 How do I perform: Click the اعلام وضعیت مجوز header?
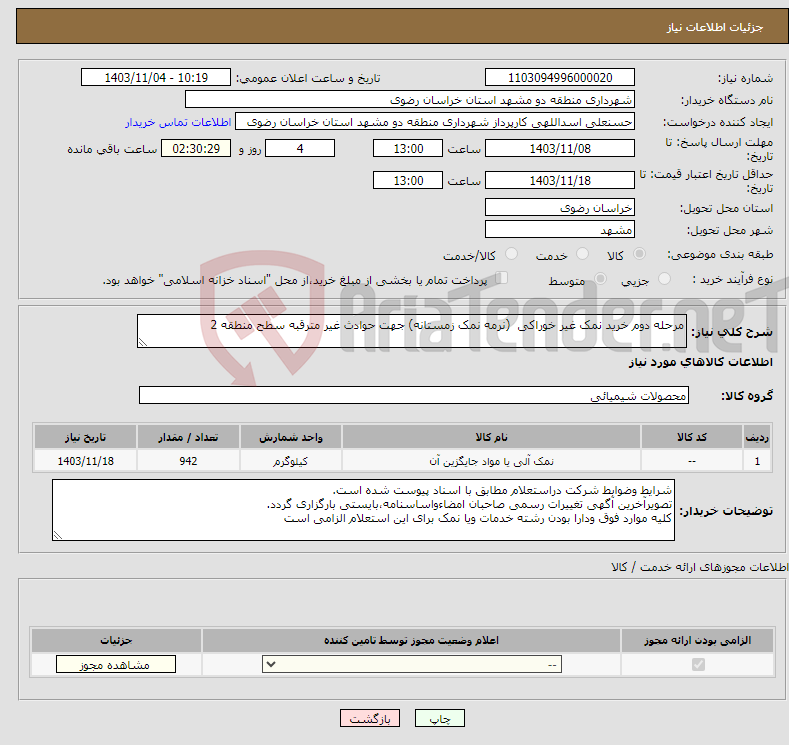(x=411, y=640)
